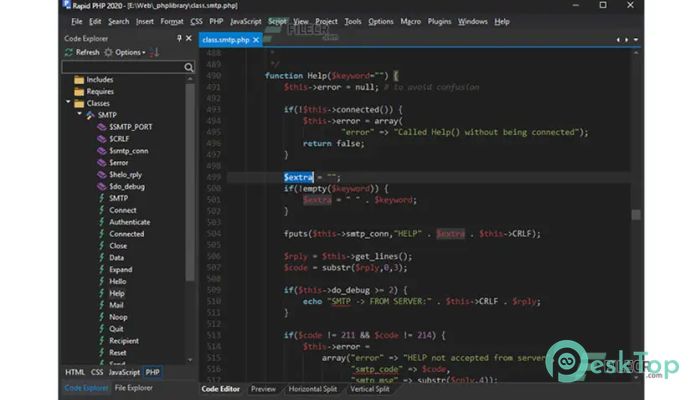Click the search magnifier icon
This screenshot has height=400, width=700.
189,67
